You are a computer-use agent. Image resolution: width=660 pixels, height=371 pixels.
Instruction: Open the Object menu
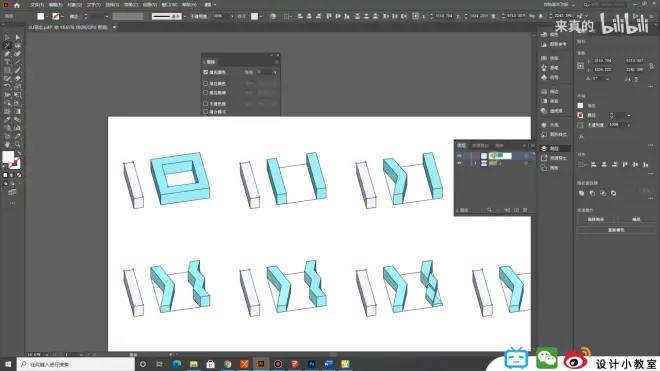[75, 5]
